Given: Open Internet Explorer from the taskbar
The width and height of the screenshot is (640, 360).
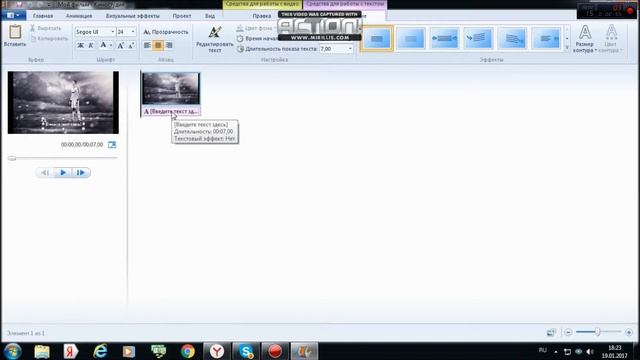Looking at the screenshot, I should (x=100, y=351).
